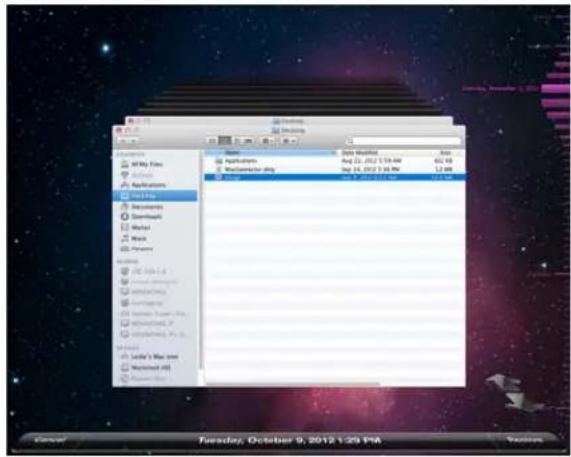Screen dimensions: 571x457
Task: Switch Finder to column view
Action: pyautogui.click(x=237, y=141)
